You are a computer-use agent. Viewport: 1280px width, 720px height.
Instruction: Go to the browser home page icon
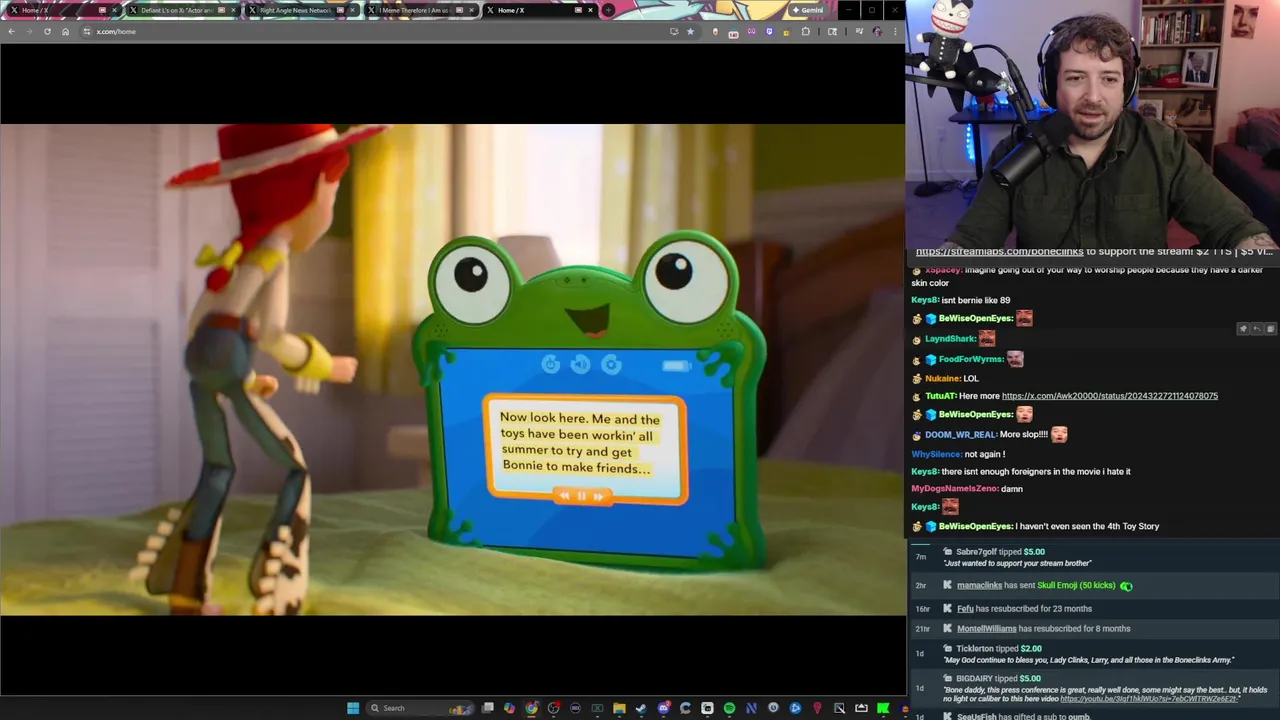(x=65, y=31)
